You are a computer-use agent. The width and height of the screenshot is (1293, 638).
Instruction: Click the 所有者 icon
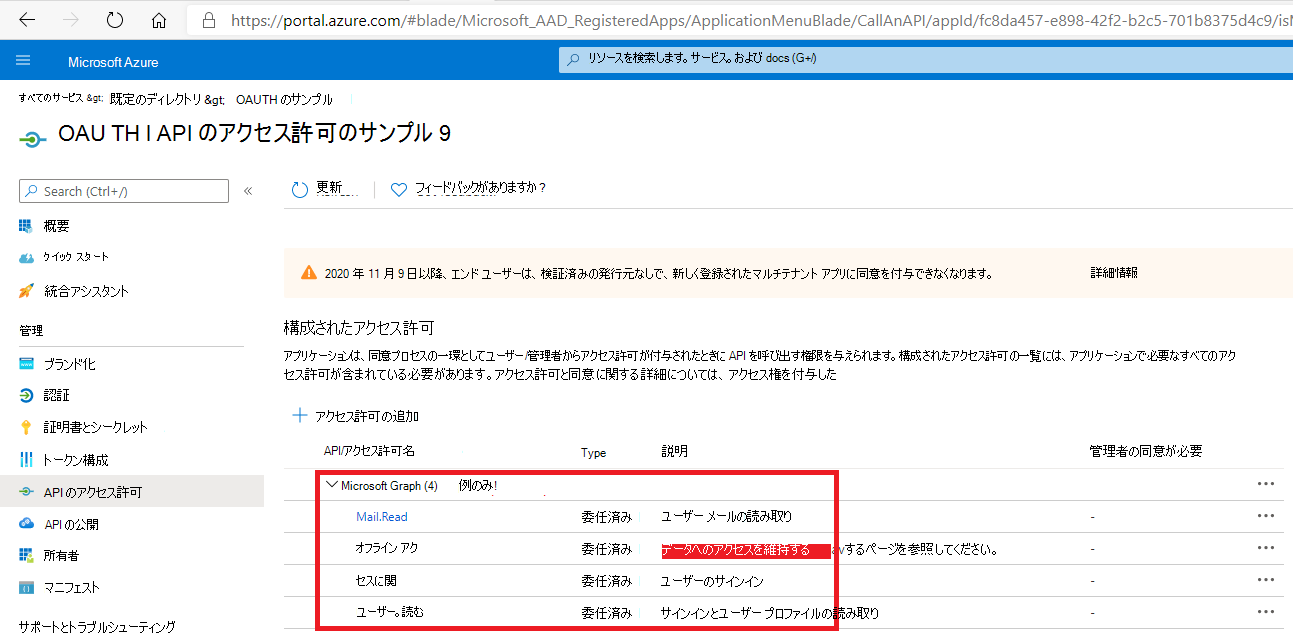(x=26, y=555)
